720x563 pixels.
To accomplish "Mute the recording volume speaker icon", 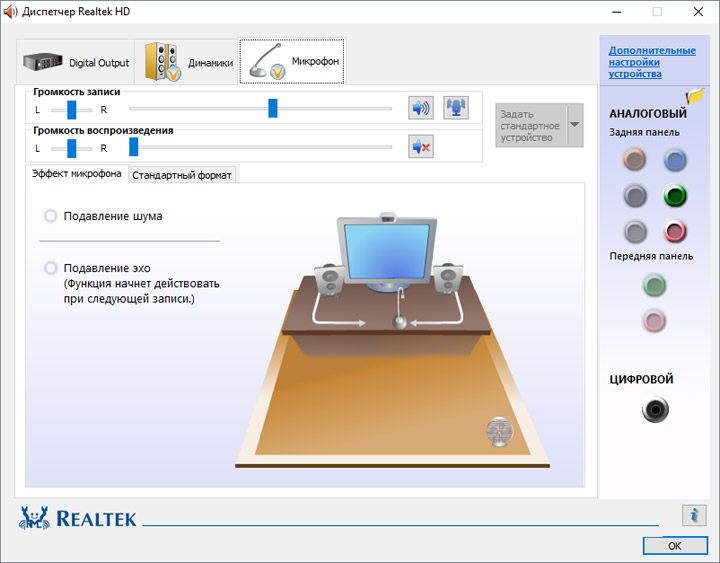I will coord(421,108).
